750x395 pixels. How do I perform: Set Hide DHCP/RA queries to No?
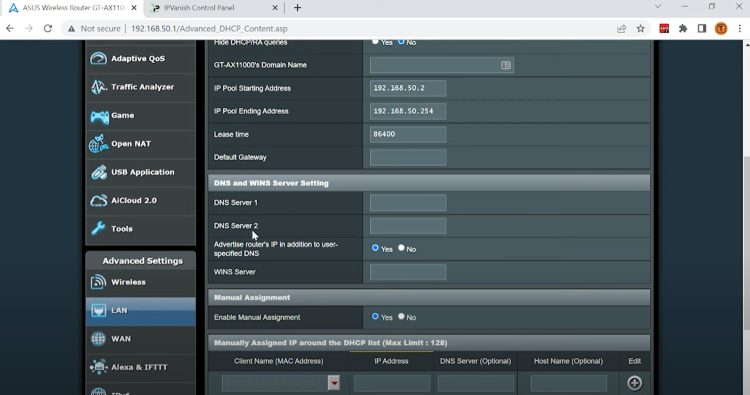pos(401,42)
